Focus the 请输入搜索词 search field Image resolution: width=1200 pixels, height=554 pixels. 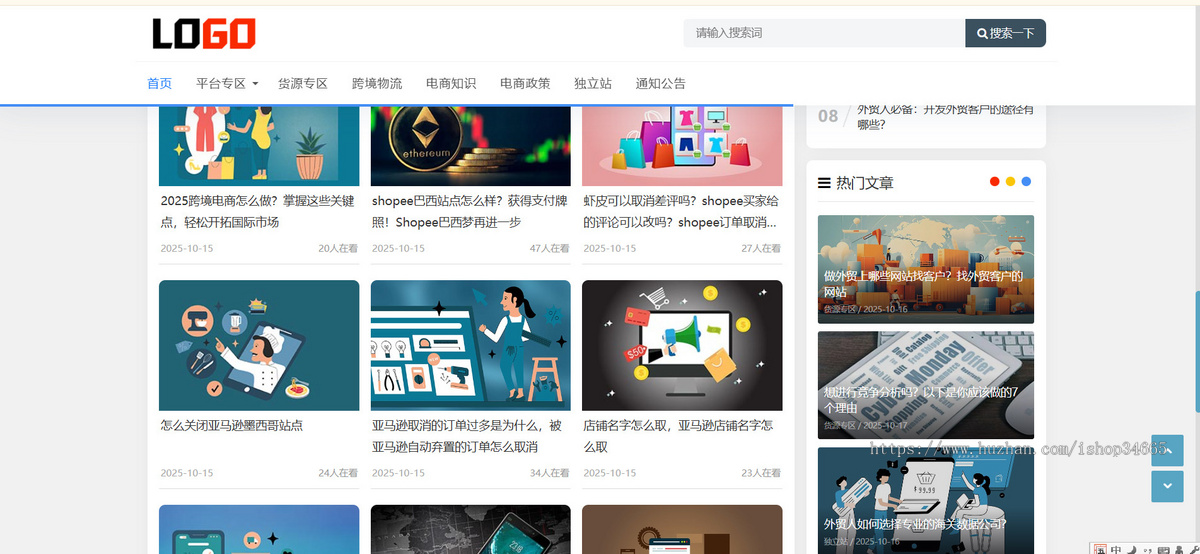[824, 33]
